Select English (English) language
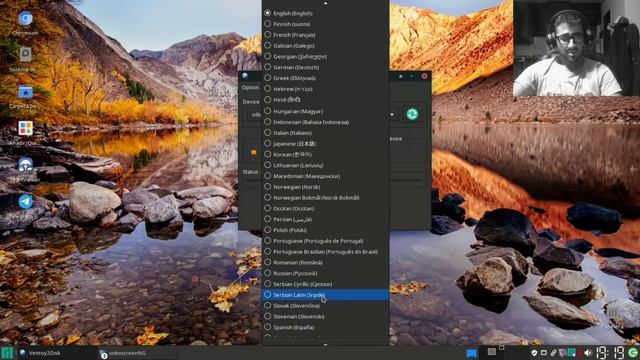This screenshot has width=640, height=360. point(325,13)
